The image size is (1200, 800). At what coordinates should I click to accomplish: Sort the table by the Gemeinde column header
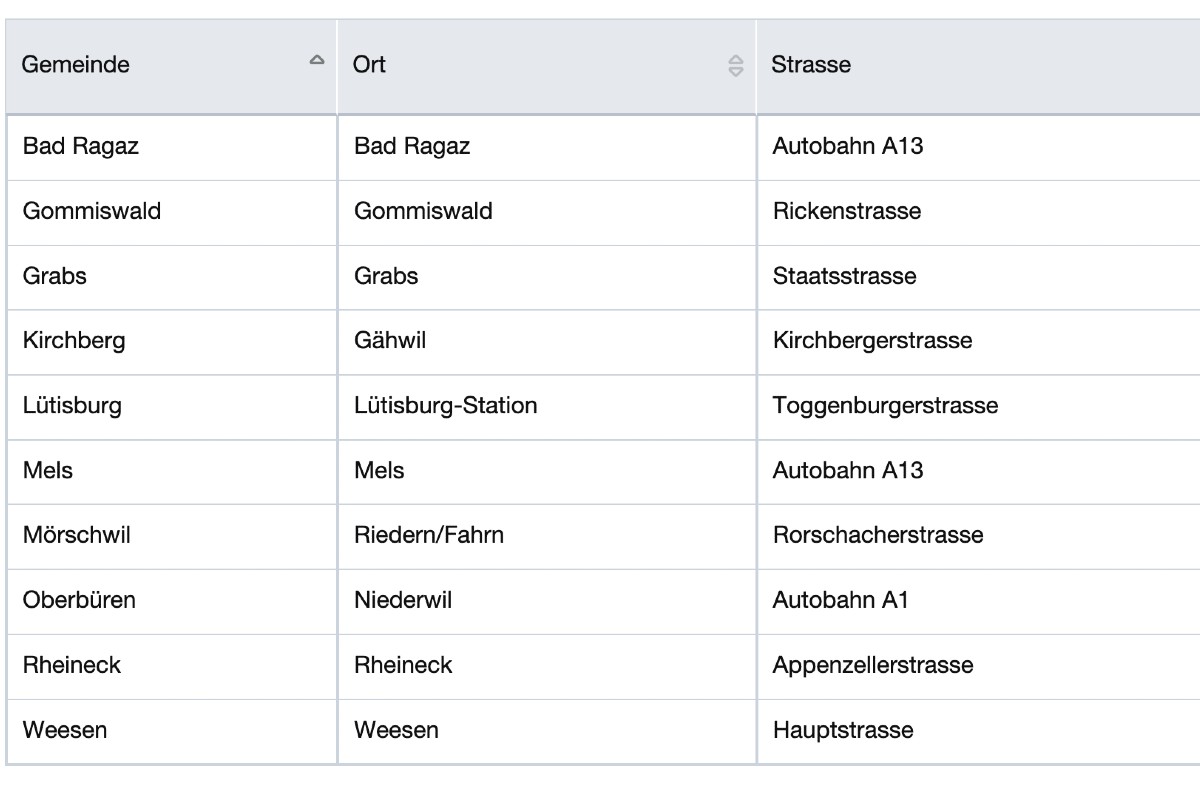coord(75,64)
